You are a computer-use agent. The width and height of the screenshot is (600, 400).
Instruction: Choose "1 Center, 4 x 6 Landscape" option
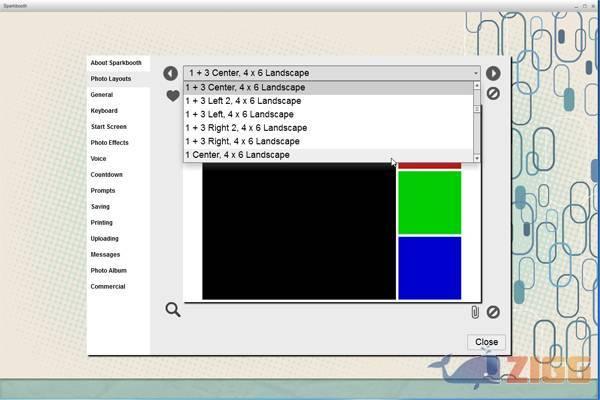(x=238, y=155)
